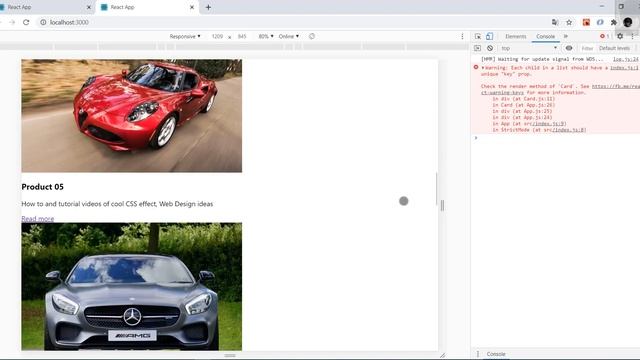Bookmark this page with the star
This screenshot has width=640, height=360.
tap(569, 22)
